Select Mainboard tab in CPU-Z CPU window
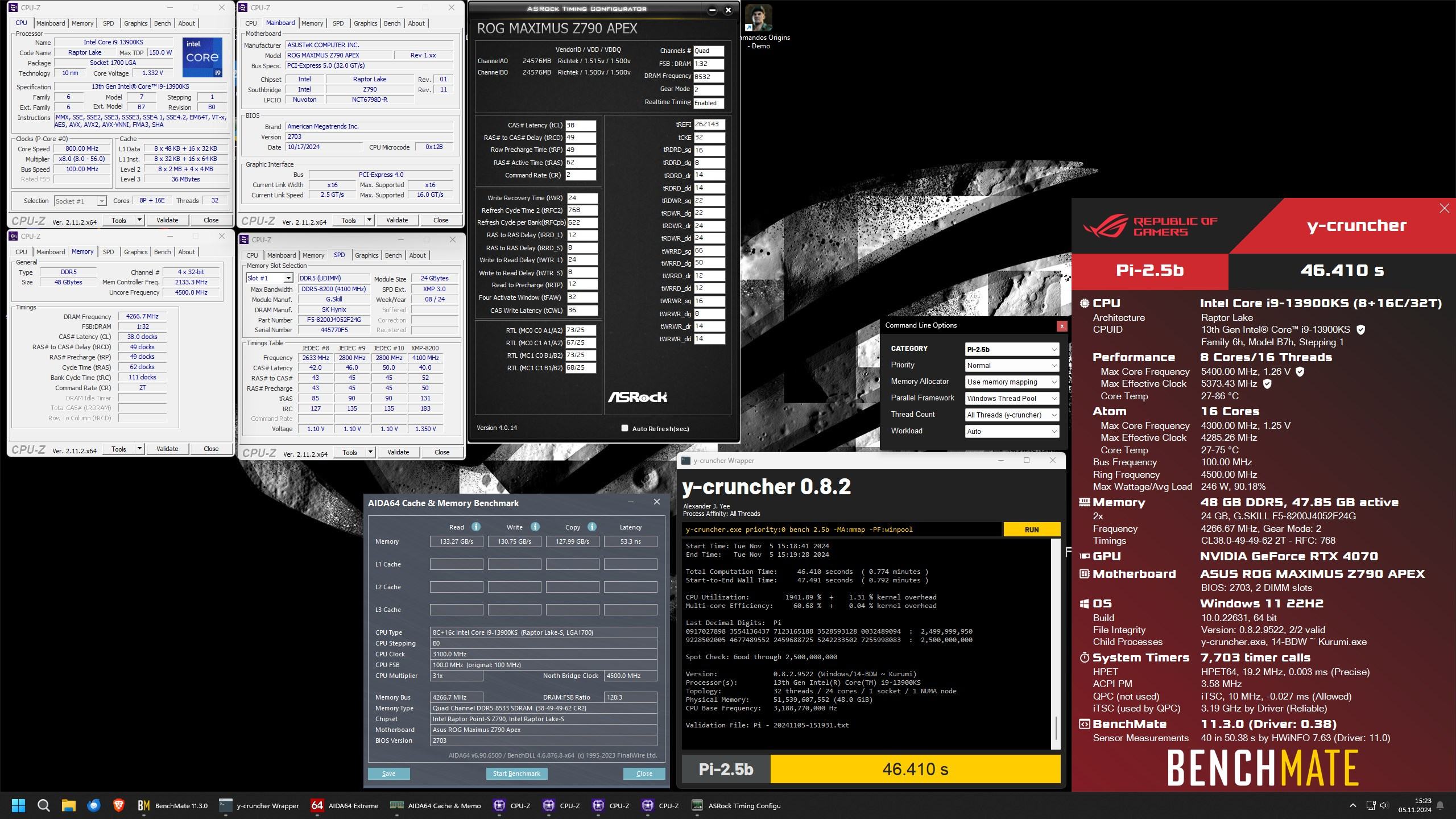This screenshot has width=1456, height=819. click(x=51, y=23)
